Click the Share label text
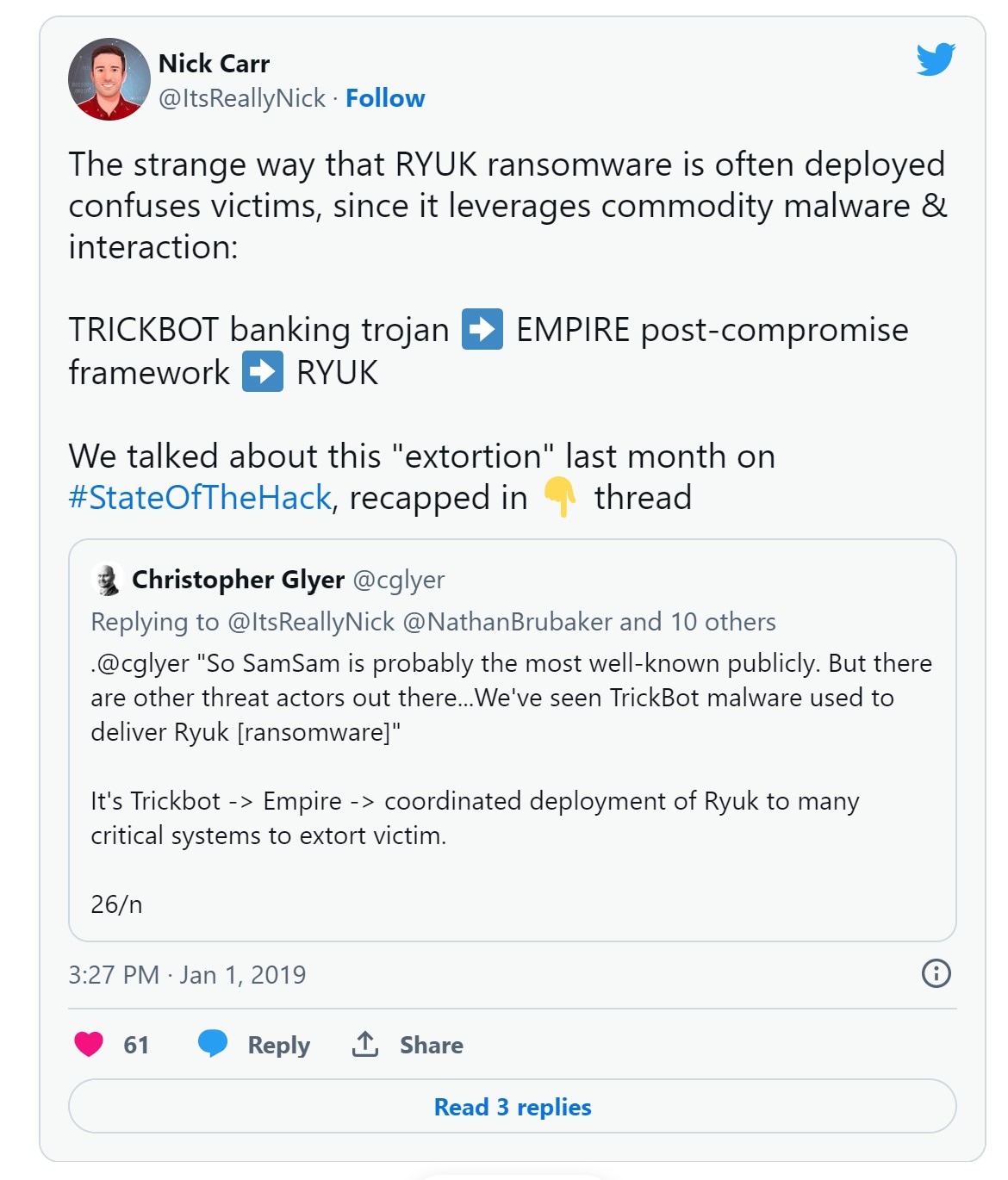Screen dimensions: 1008x1180 pos(431,1045)
